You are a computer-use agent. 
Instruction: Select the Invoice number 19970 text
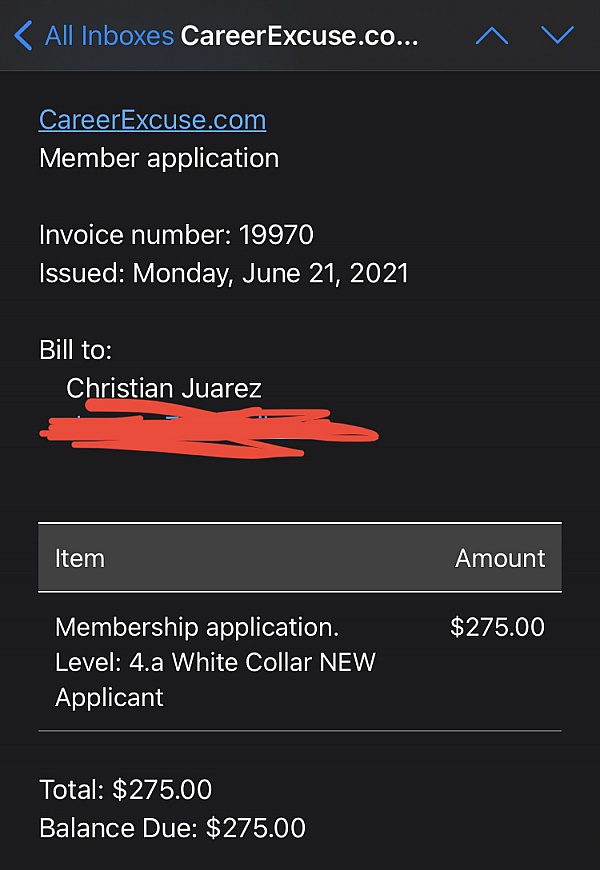[177, 235]
